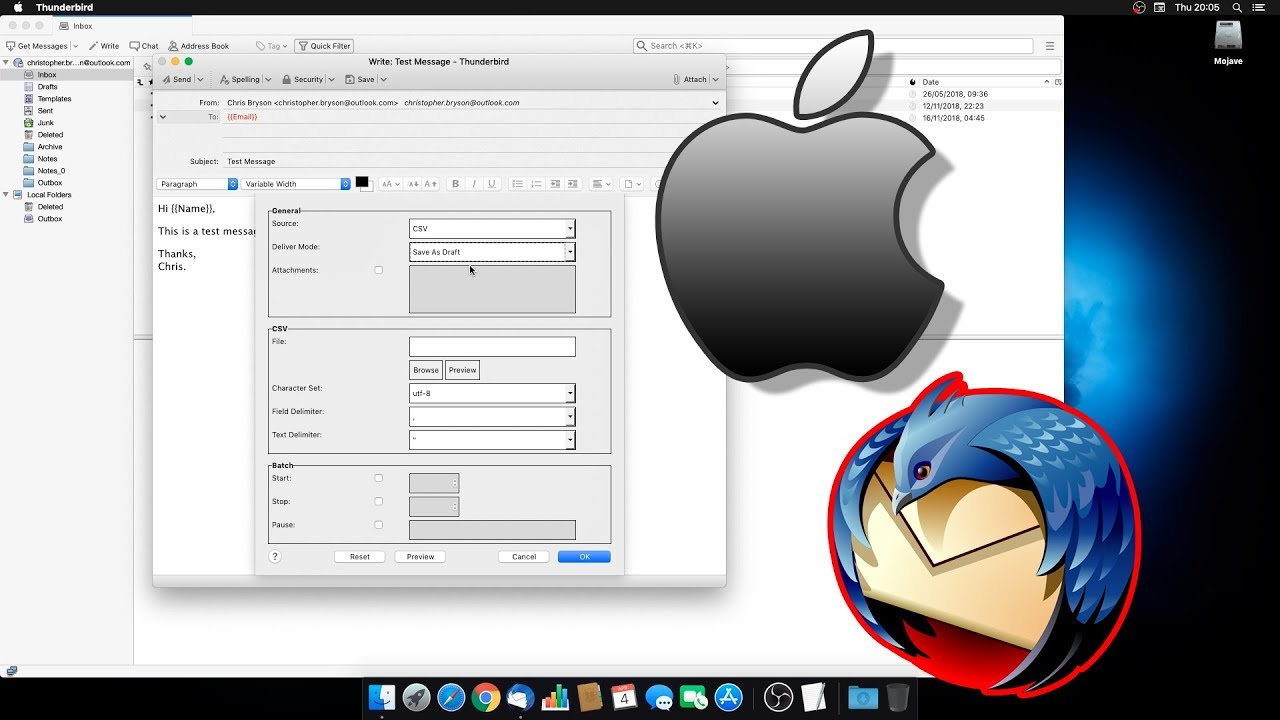1280x720 pixels.
Task: Open Safari from the Dock
Action: (x=451, y=697)
